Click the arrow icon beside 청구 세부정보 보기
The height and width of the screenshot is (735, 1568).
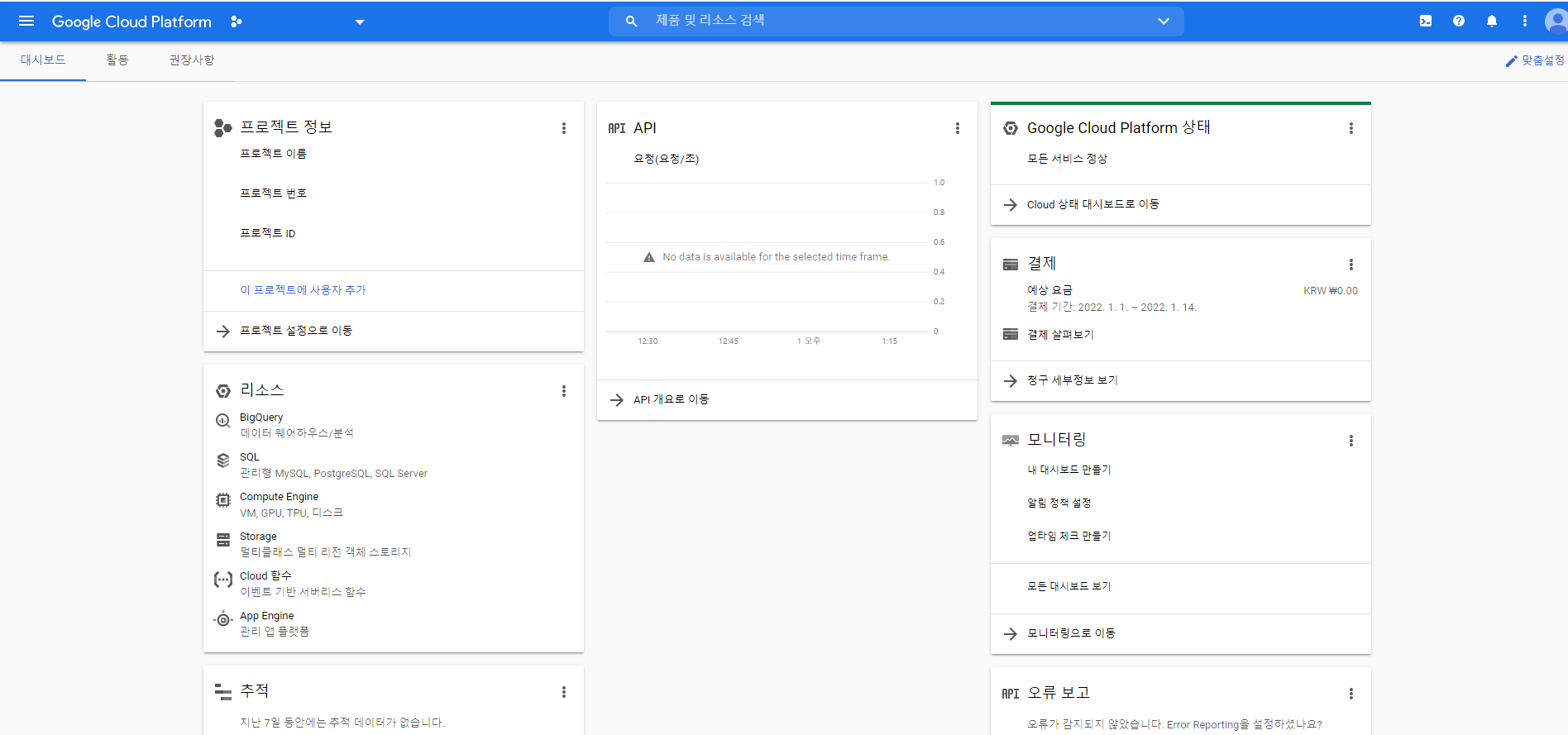tap(1011, 381)
